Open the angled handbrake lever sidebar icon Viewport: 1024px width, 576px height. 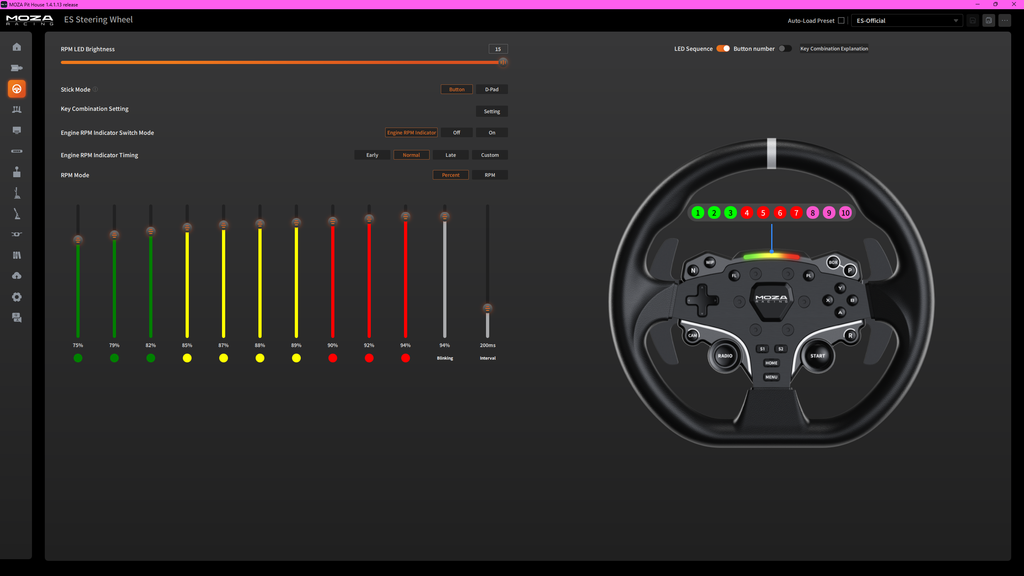[x=17, y=214]
